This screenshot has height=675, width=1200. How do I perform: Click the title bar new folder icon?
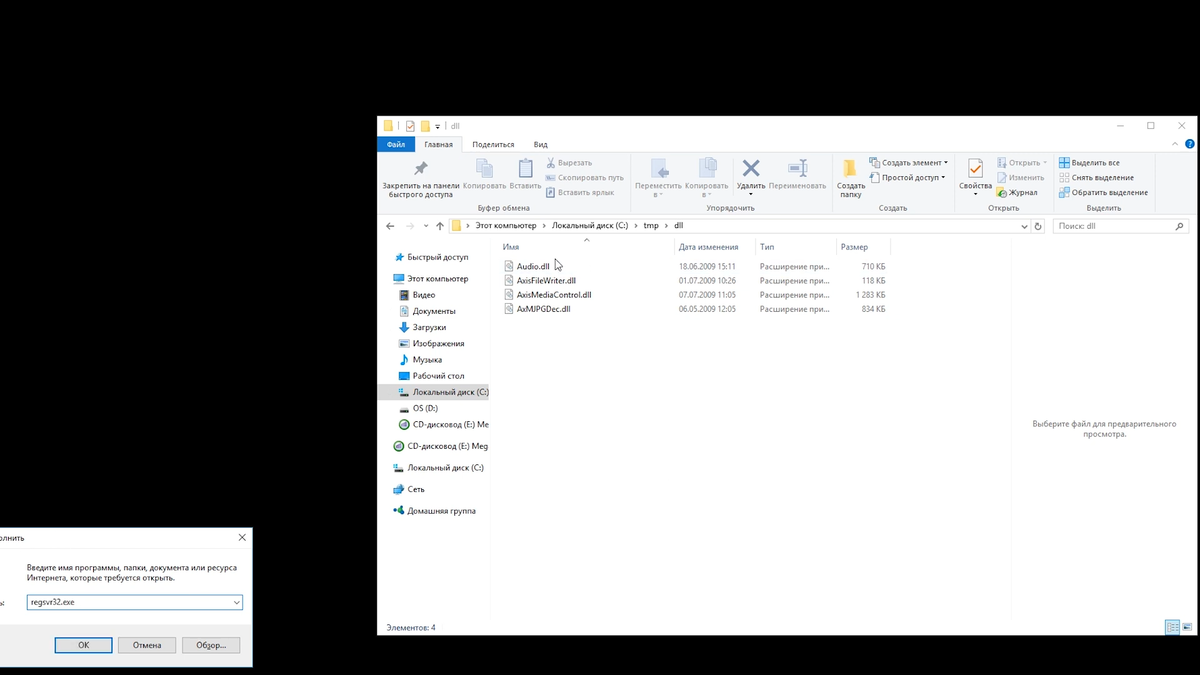pos(425,126)
